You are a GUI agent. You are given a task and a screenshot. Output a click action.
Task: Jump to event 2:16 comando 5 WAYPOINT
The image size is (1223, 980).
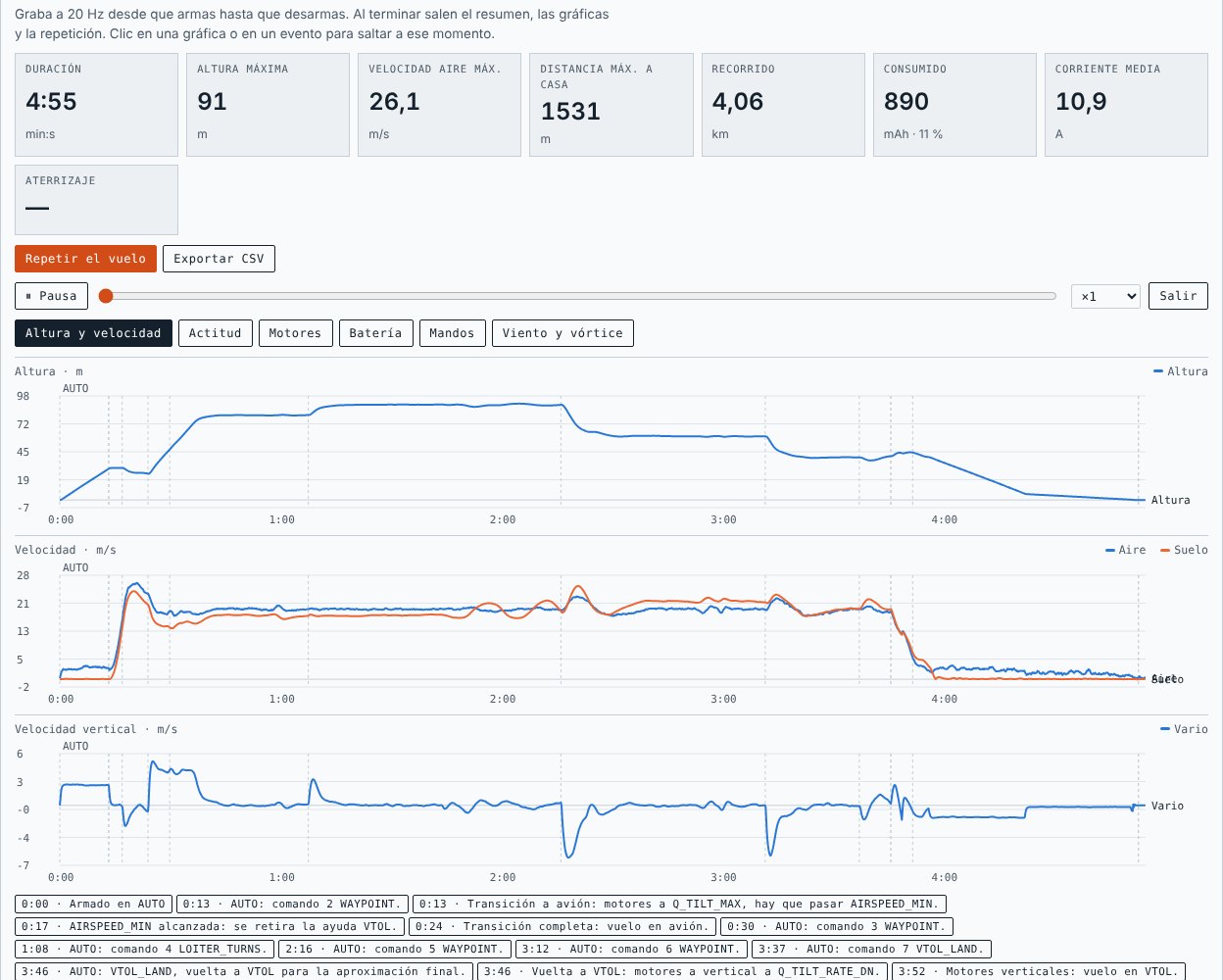[x=394, y=949]
